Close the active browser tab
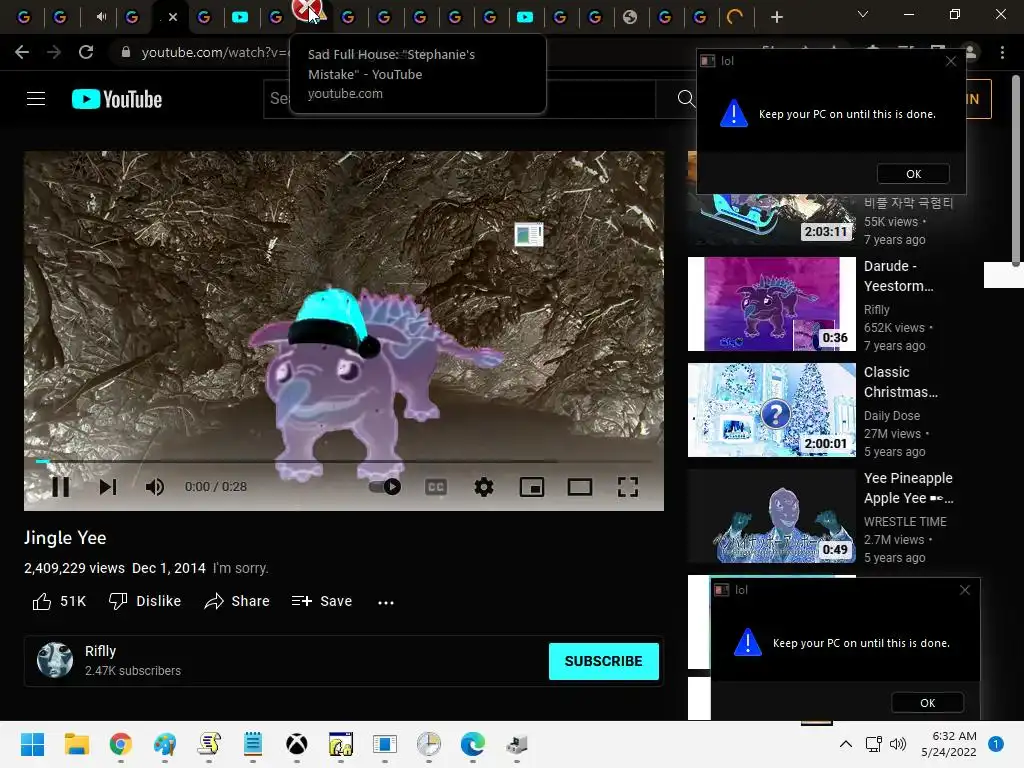The width and height of the screenshot is (1024, 768). coord(172,17)
